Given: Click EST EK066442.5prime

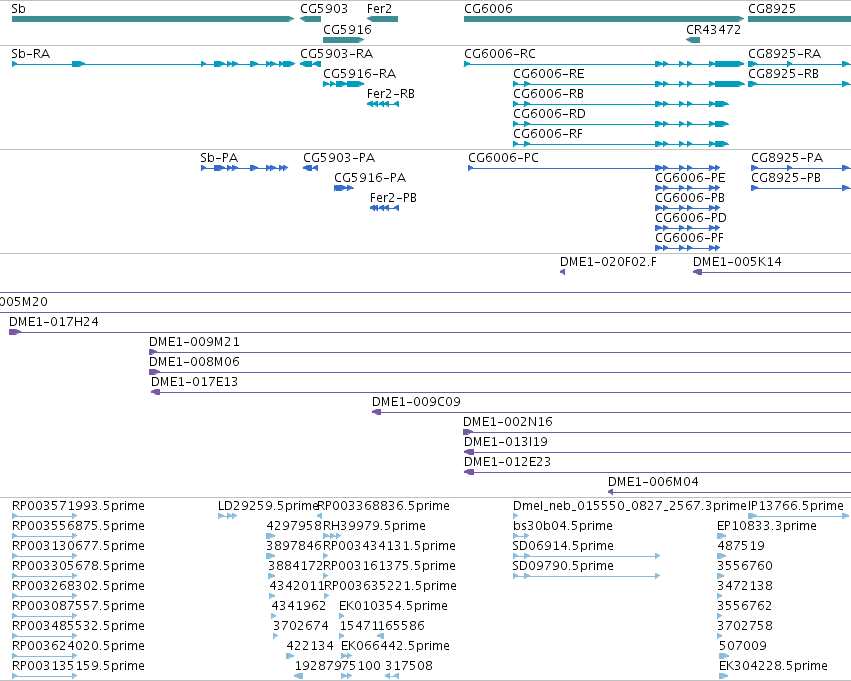Looking at the screenshot, I should [x=395, y=647].
